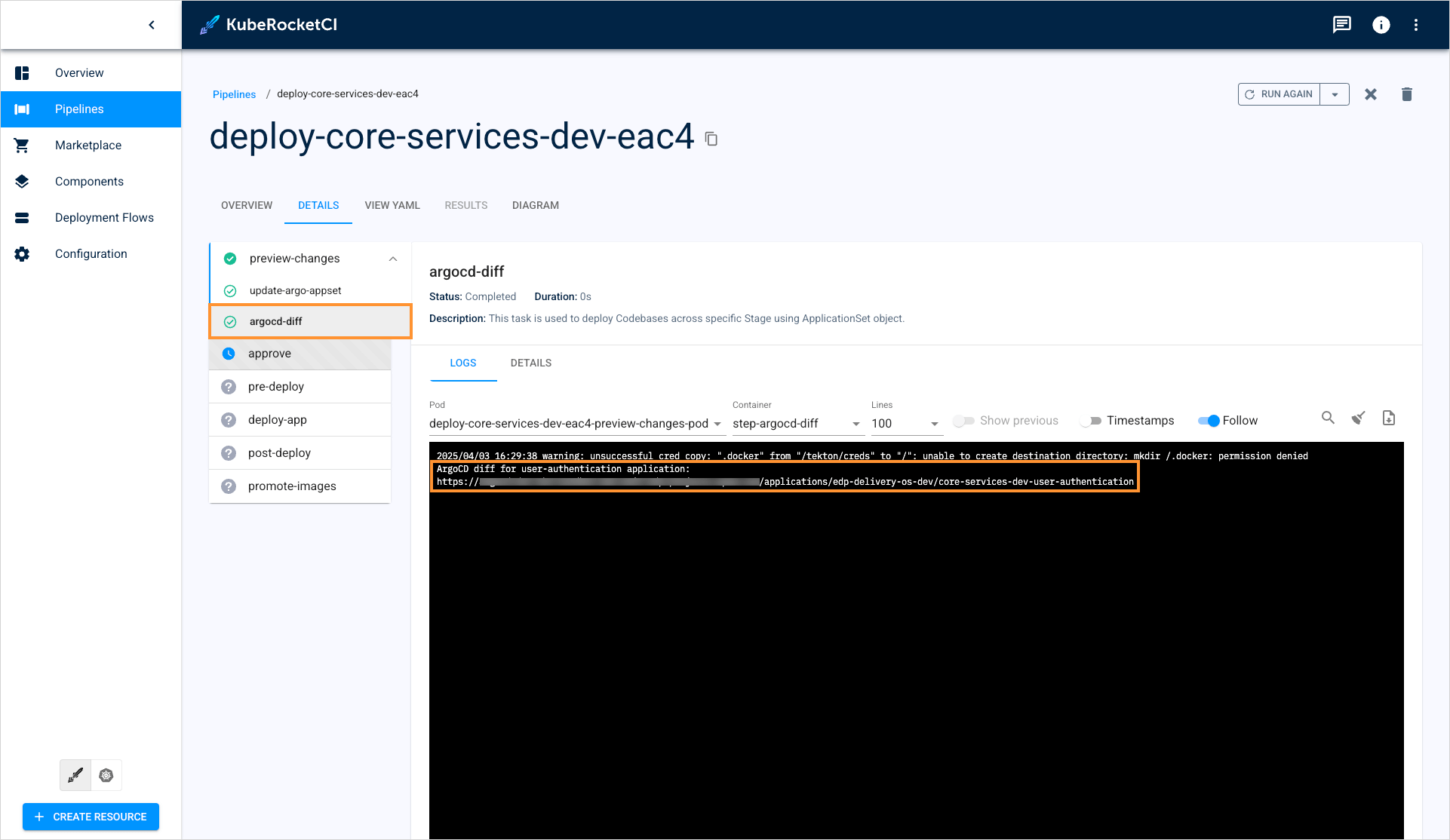Switch to the VIEW YAML tab
Viewport: 1450px width, 840px height.
[x=392, y=205]
